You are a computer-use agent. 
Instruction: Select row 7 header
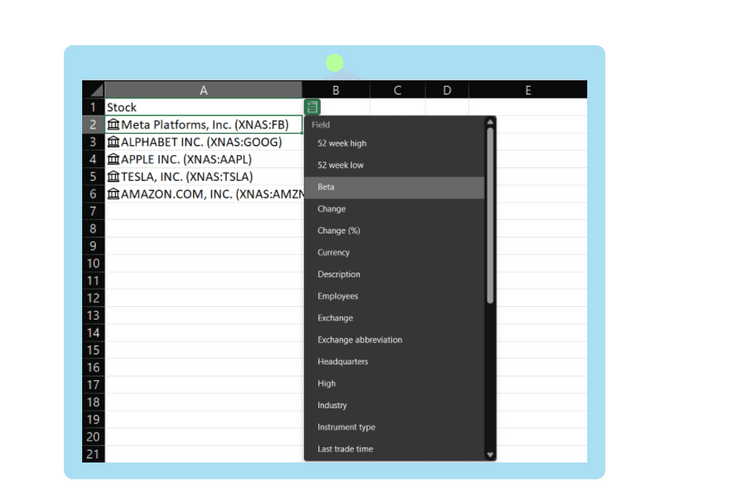point(93,211)
